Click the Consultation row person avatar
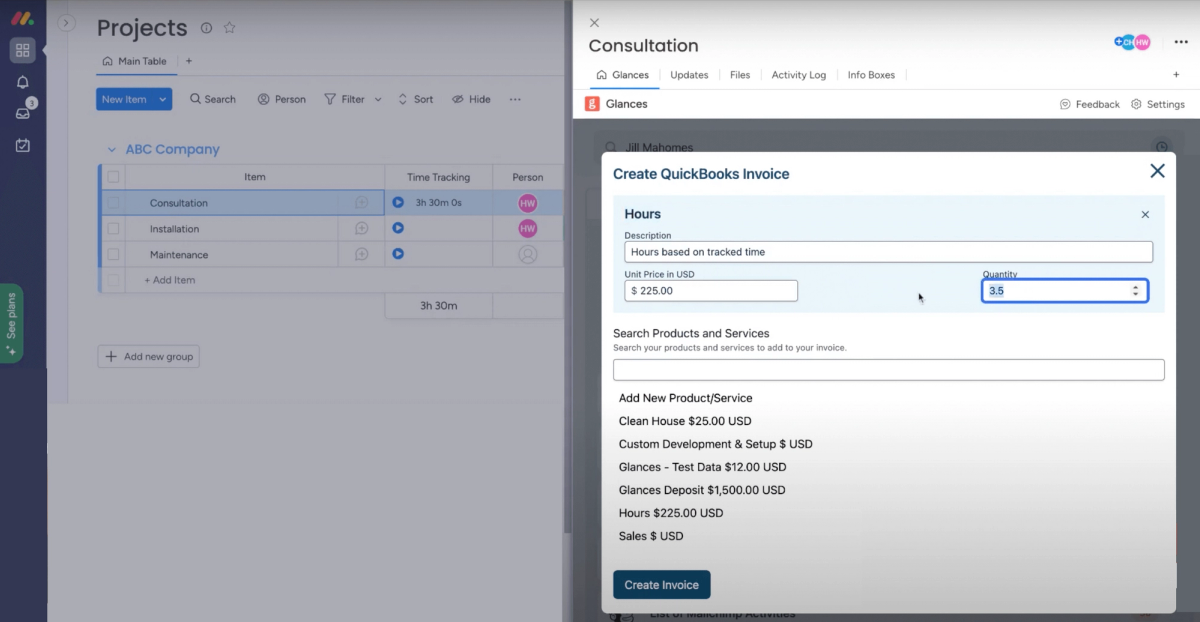 [528, 203]
